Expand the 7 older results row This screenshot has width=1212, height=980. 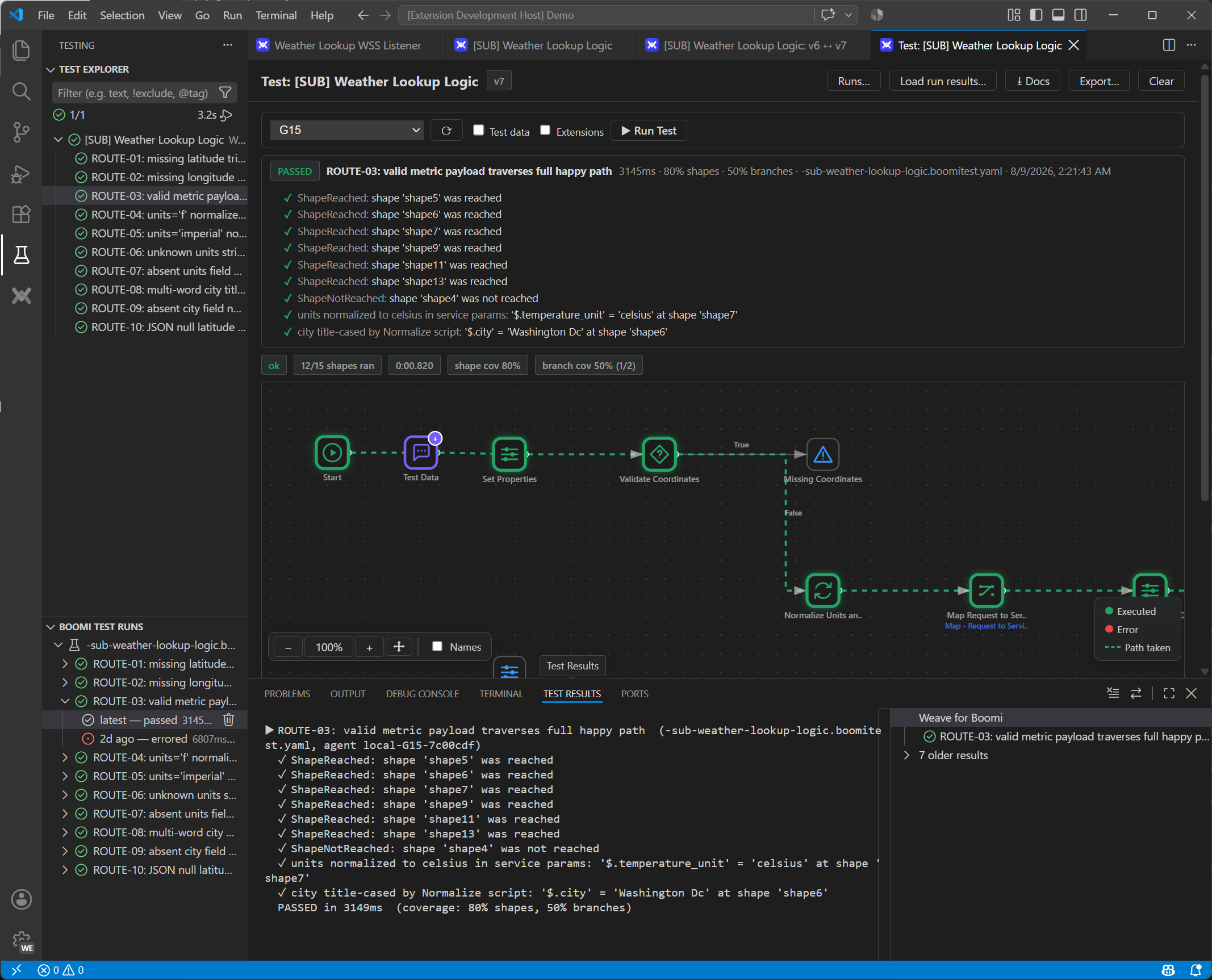[907, 755]
